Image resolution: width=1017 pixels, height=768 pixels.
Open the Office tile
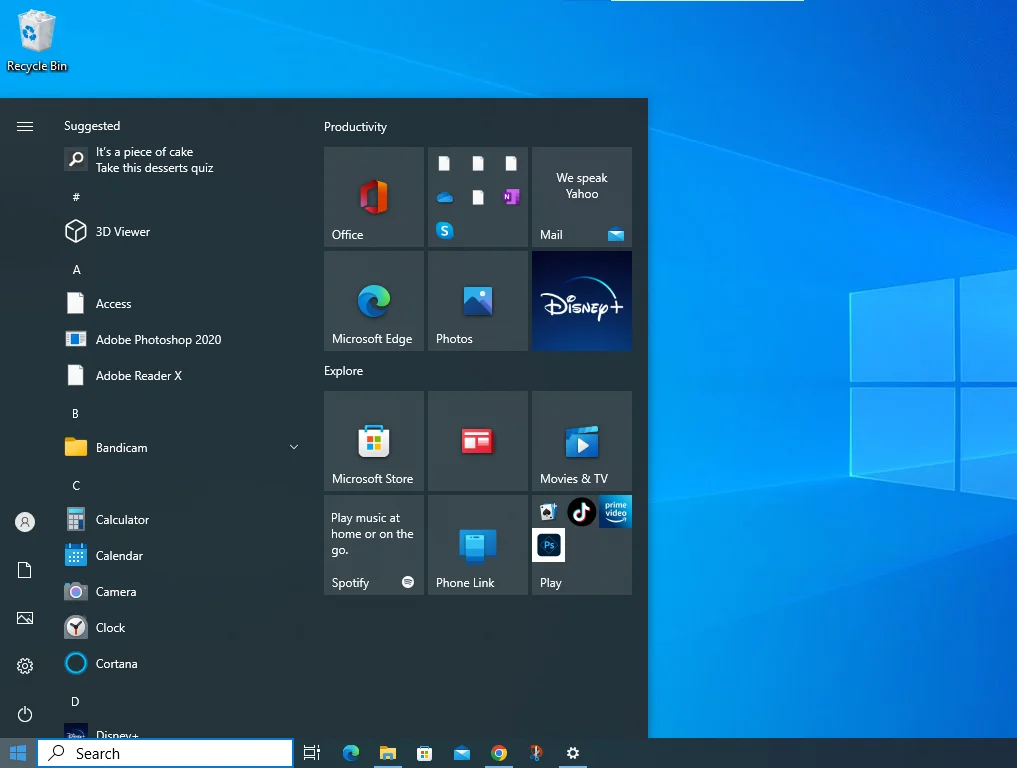point(374,197)
